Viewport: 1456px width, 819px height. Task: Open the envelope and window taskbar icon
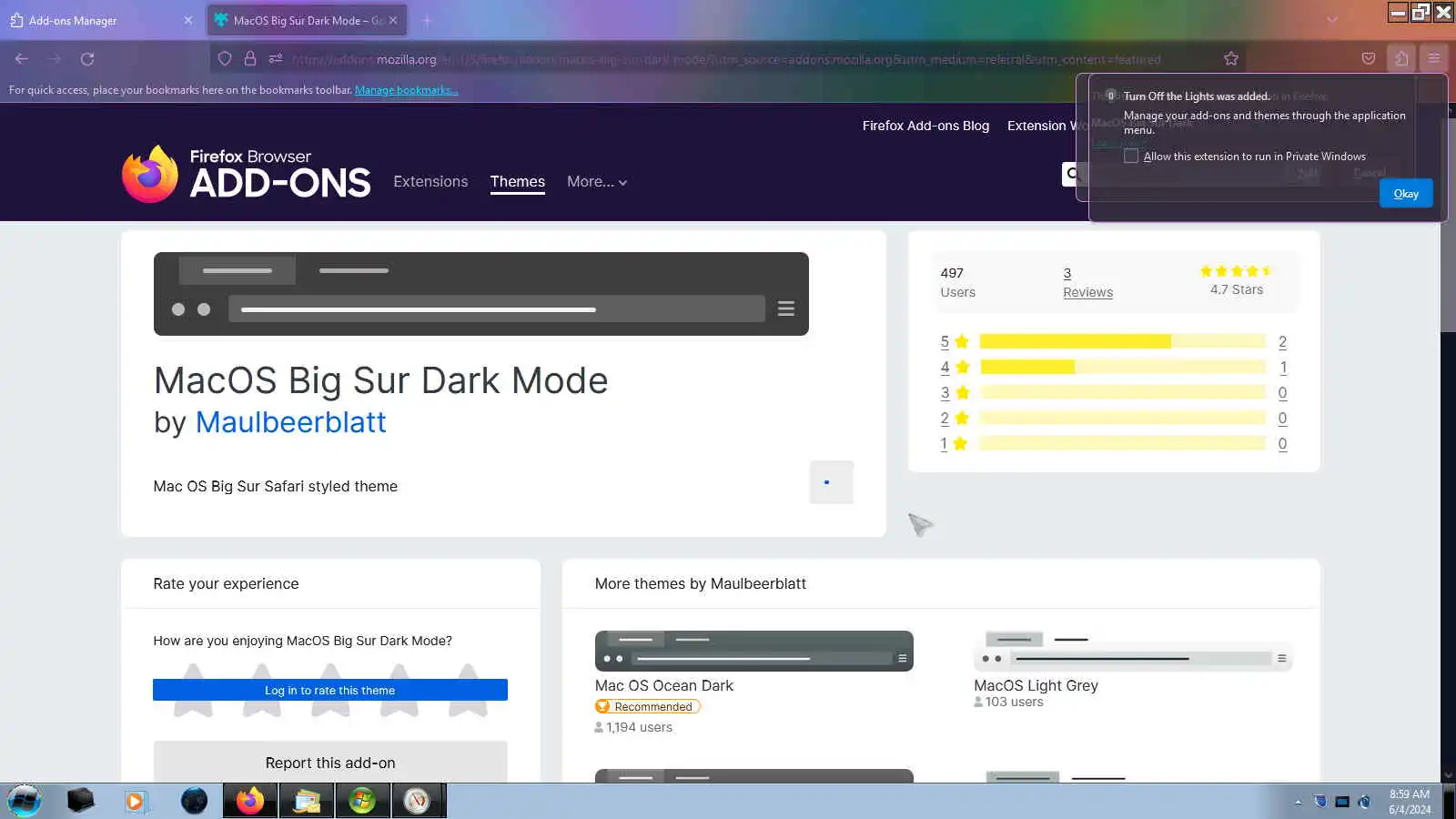point(307,801)
